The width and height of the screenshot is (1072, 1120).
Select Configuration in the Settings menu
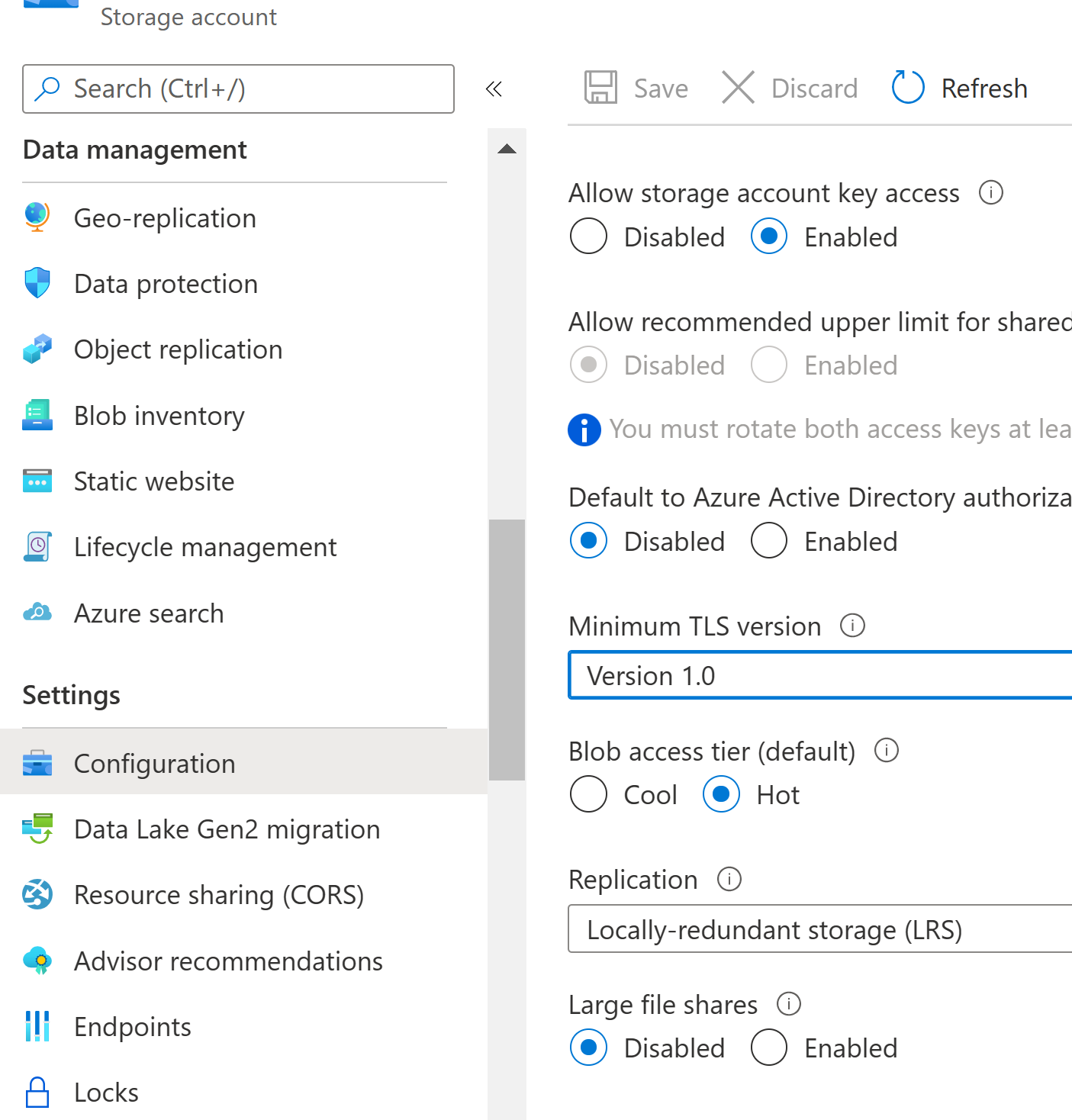point(154,763)
